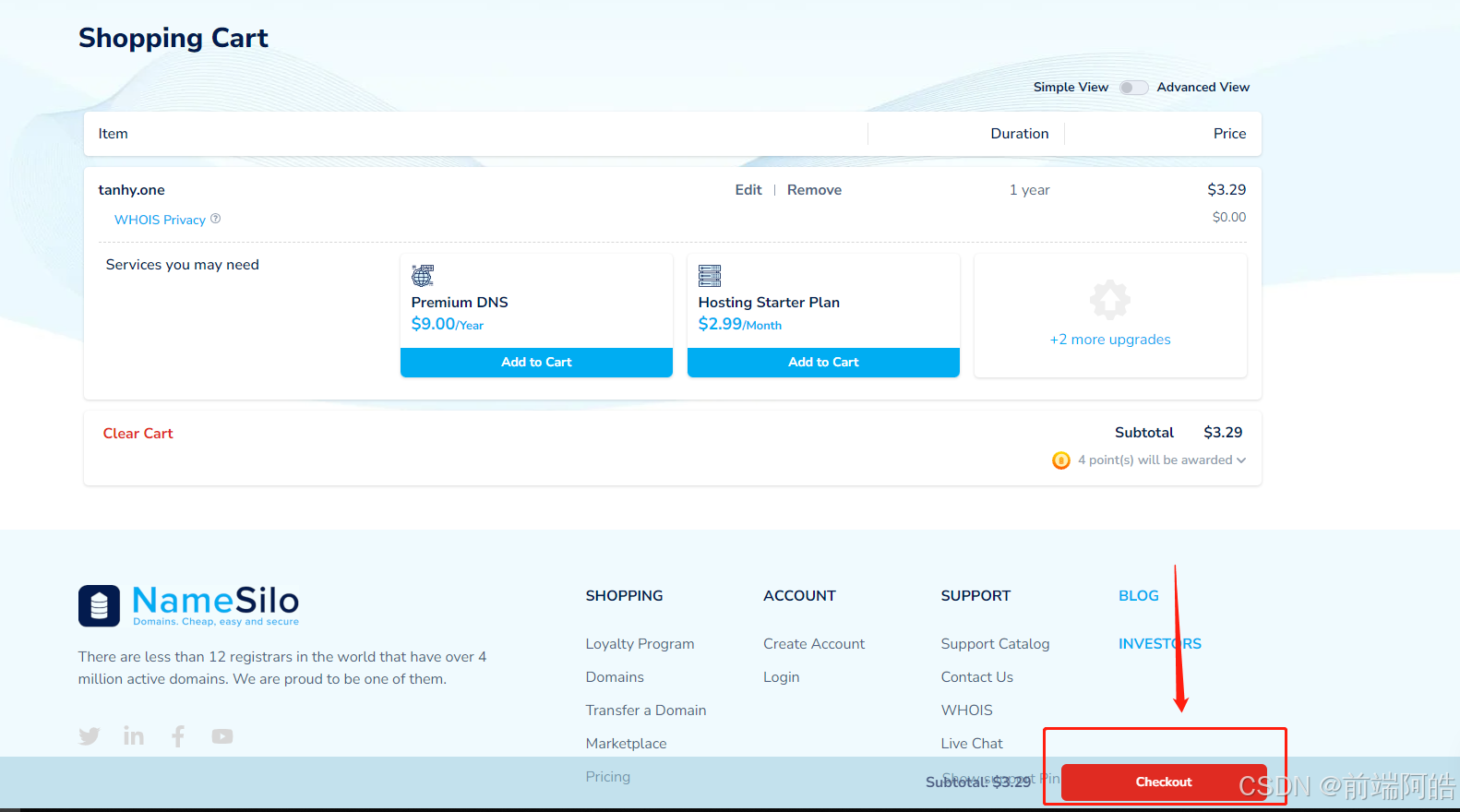Screen dimensions: 1460x812
Task: Click the tanhy.one domain name
Action: pos(131,190)
